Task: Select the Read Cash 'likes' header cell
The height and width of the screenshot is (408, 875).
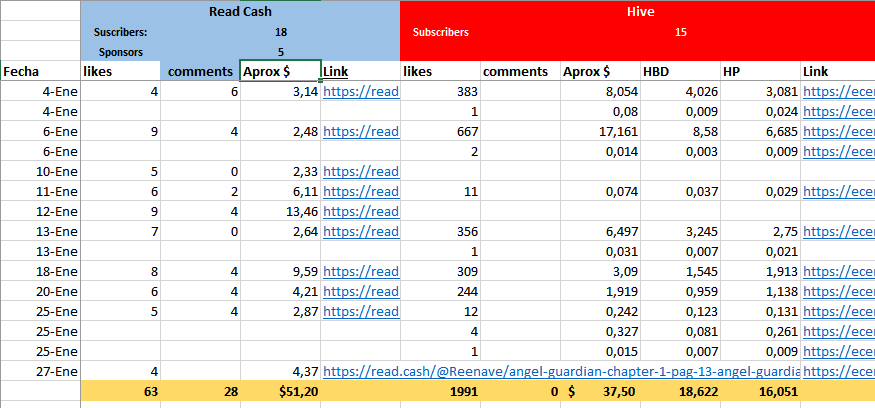Action: point(121,71)
